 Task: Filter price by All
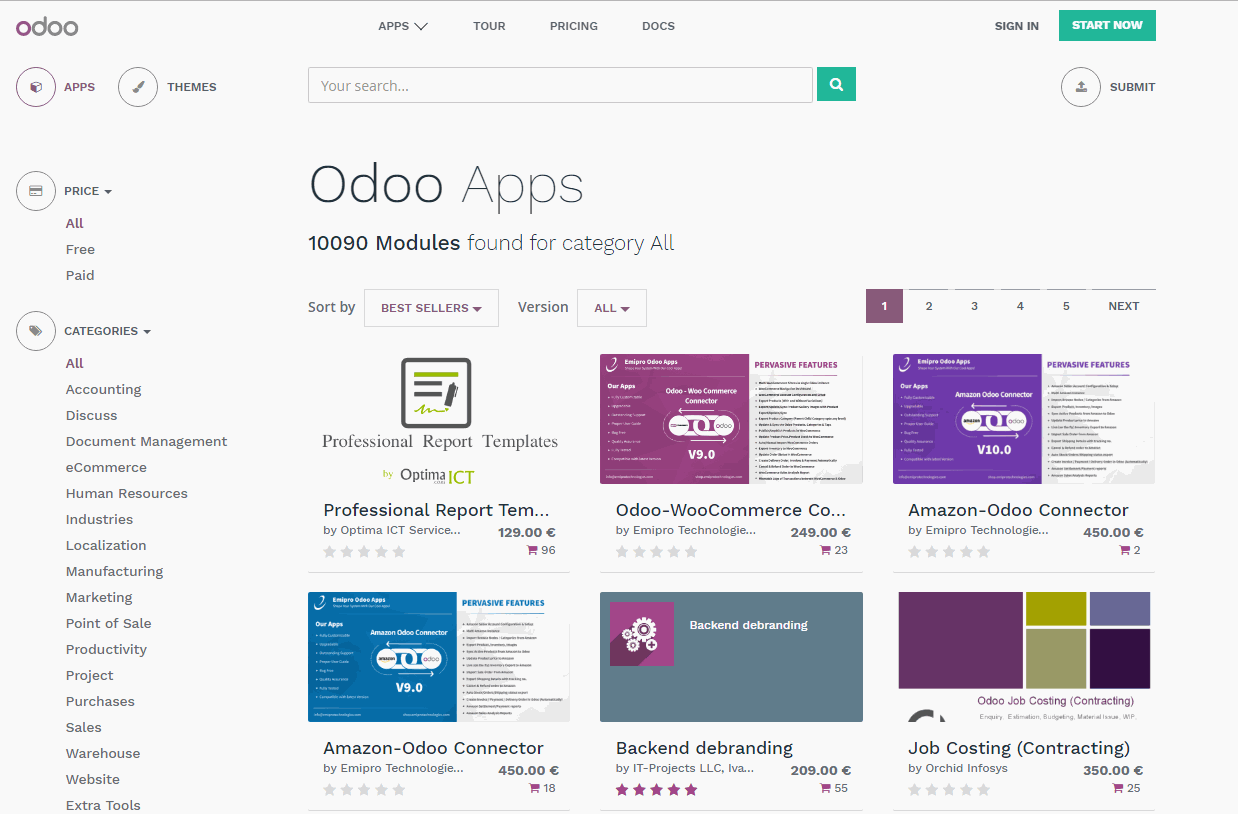pos(75,223)
